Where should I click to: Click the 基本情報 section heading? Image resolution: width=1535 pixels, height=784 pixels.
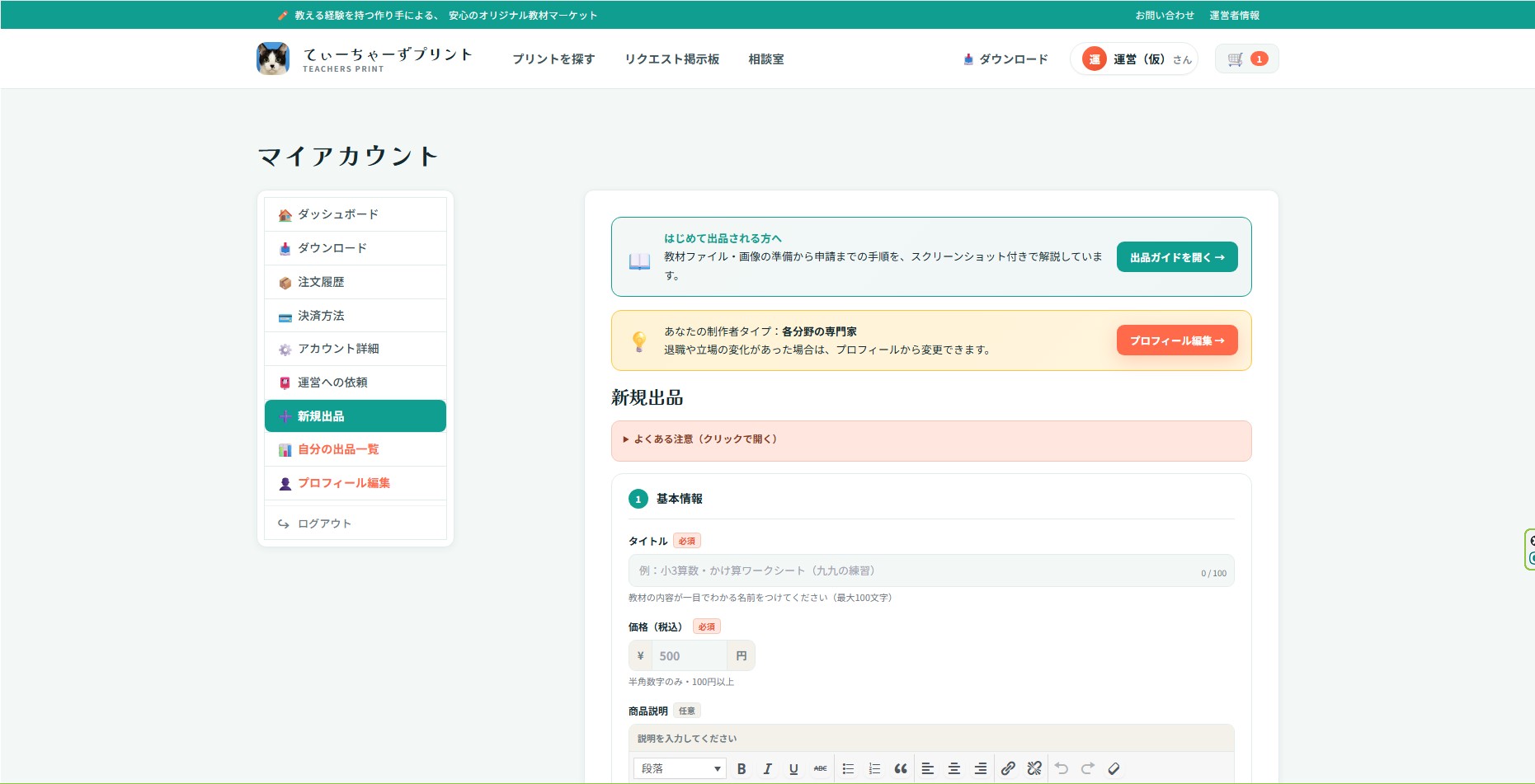(680, 499)
